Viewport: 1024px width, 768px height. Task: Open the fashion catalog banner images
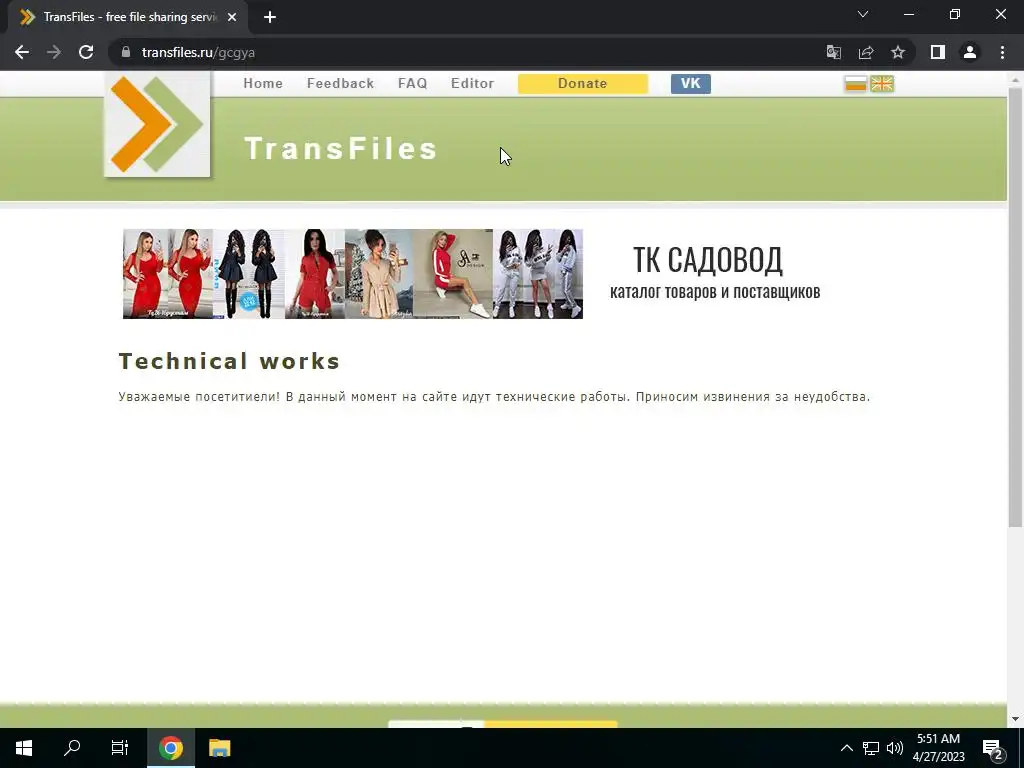click(353, 274)
